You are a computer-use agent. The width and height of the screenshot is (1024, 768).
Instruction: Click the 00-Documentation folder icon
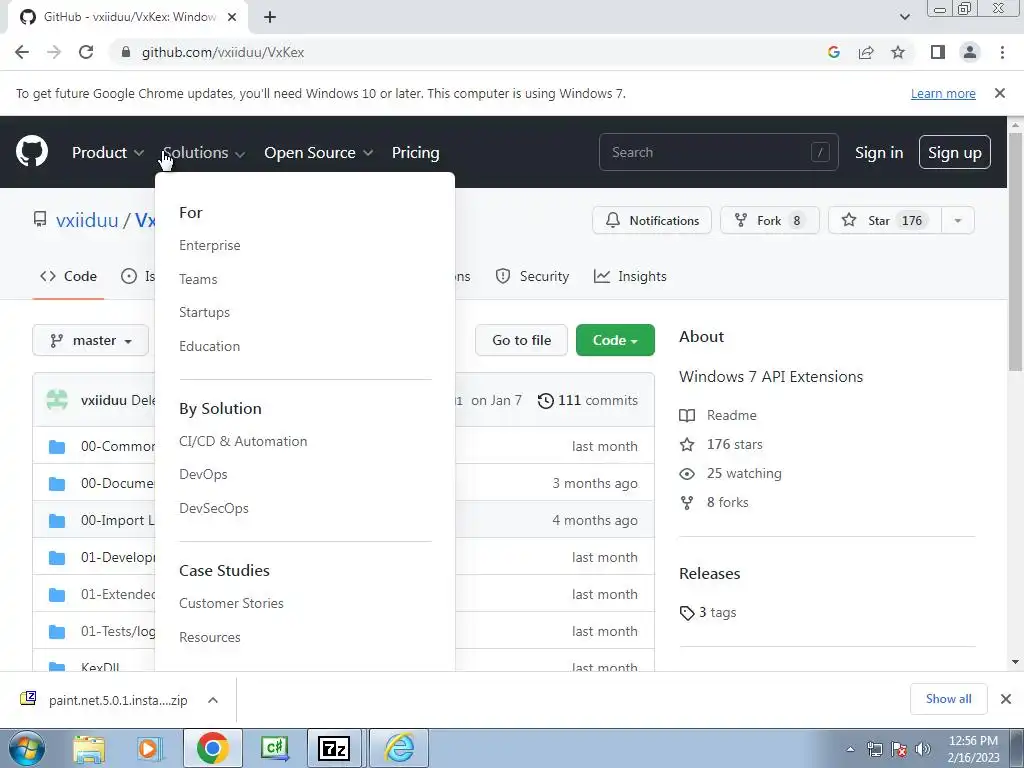[57, 484]
